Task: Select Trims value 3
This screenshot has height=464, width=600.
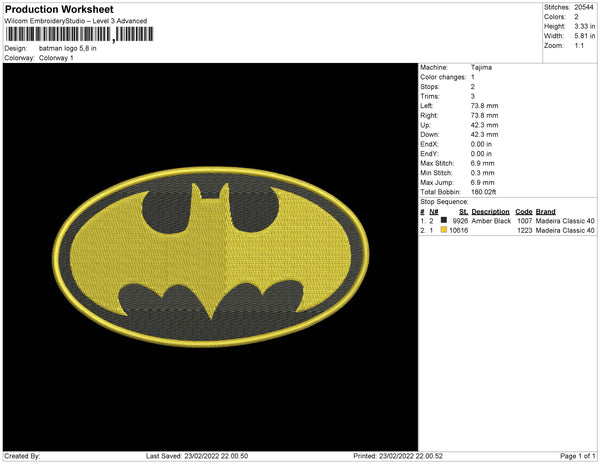Action: 473,96
